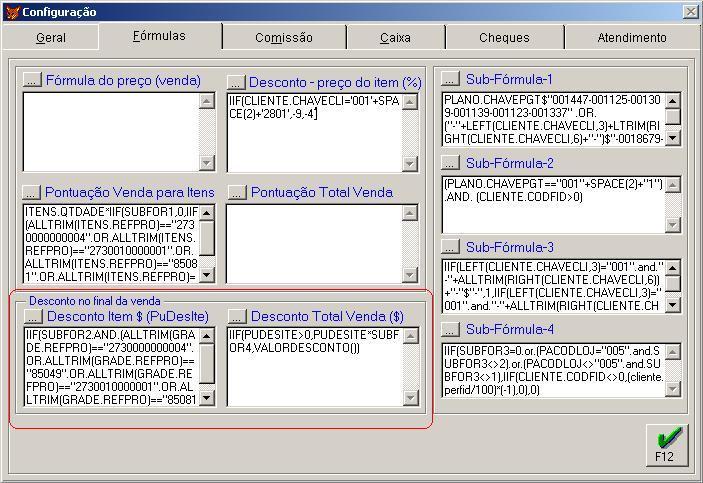Click the fox icon in Configuração title bar
The width and height of the screenshot is (703, 483).
click(x=12, y=12)
